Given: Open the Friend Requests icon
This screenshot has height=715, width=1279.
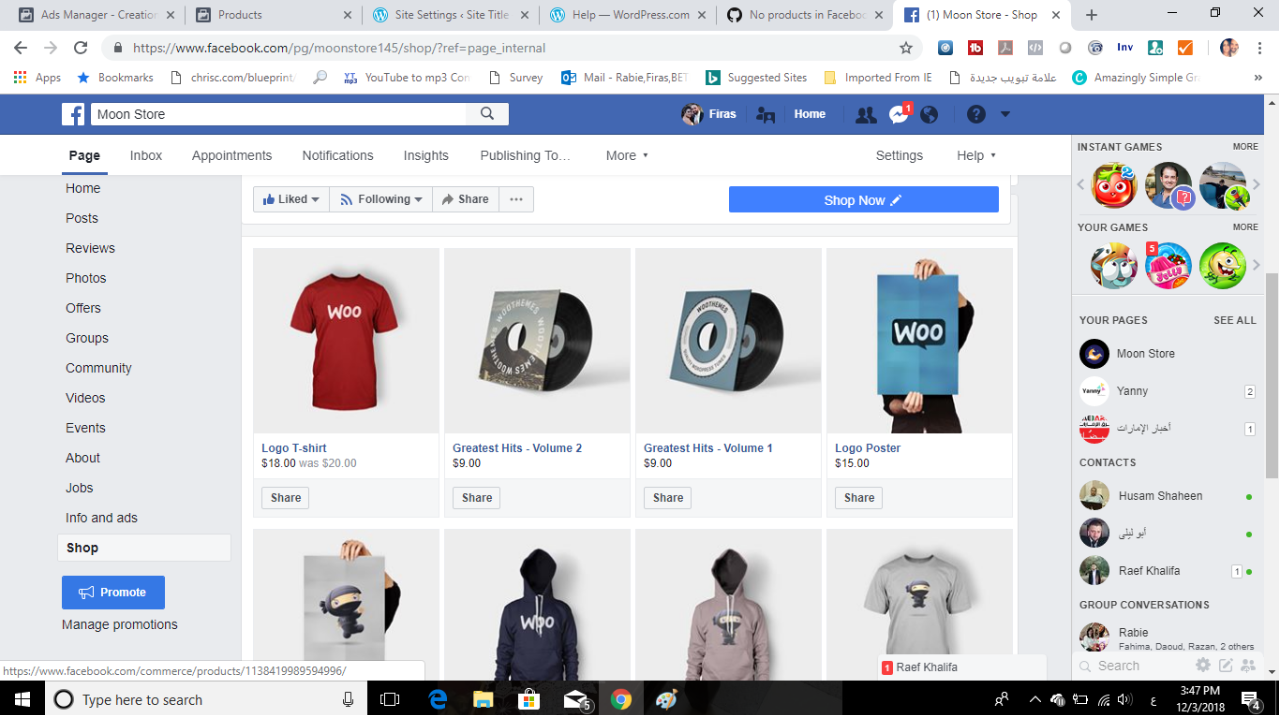Looking at the screenshot, I should (x=866, y=115).
